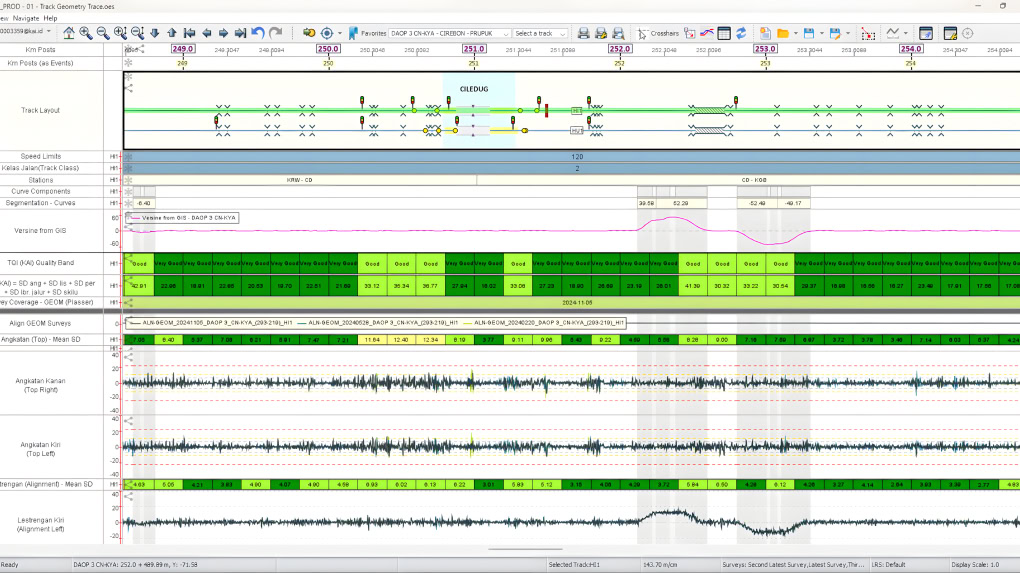Viewport: 1020px width, 574px height.
Task: Jump to end with last-arrow icon
Action: [239, 33]
